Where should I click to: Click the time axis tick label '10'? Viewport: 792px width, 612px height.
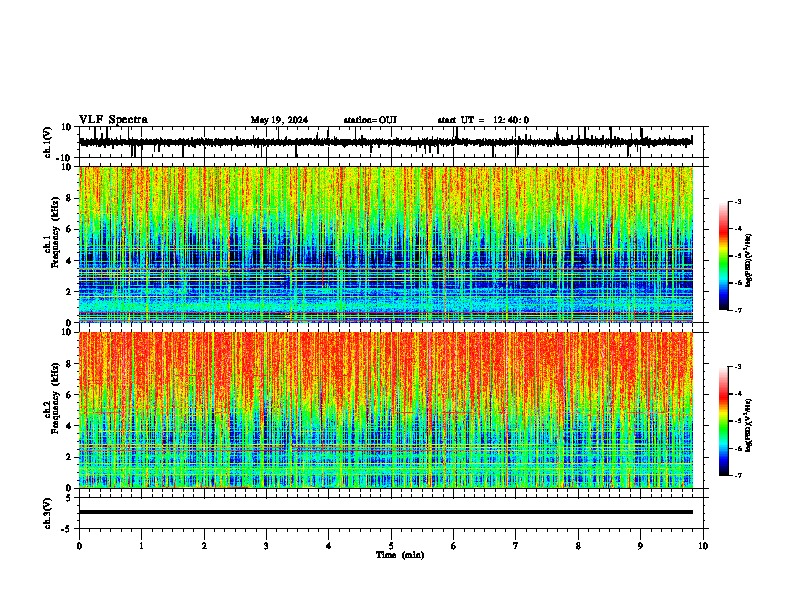(703, 546)
